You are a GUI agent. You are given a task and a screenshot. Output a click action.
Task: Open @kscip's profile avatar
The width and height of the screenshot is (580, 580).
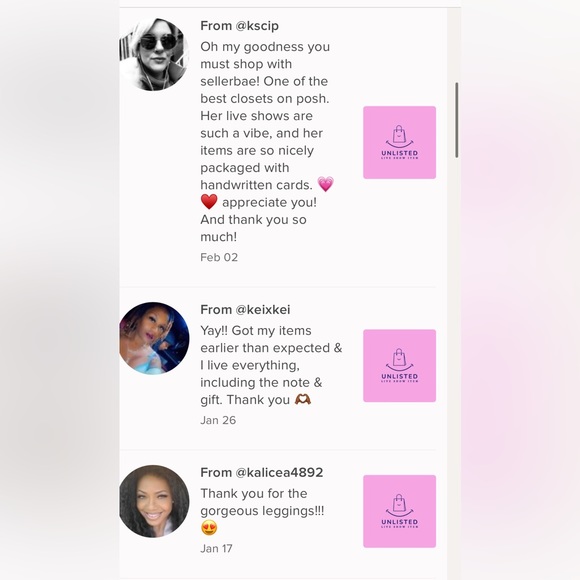[154, 55]
